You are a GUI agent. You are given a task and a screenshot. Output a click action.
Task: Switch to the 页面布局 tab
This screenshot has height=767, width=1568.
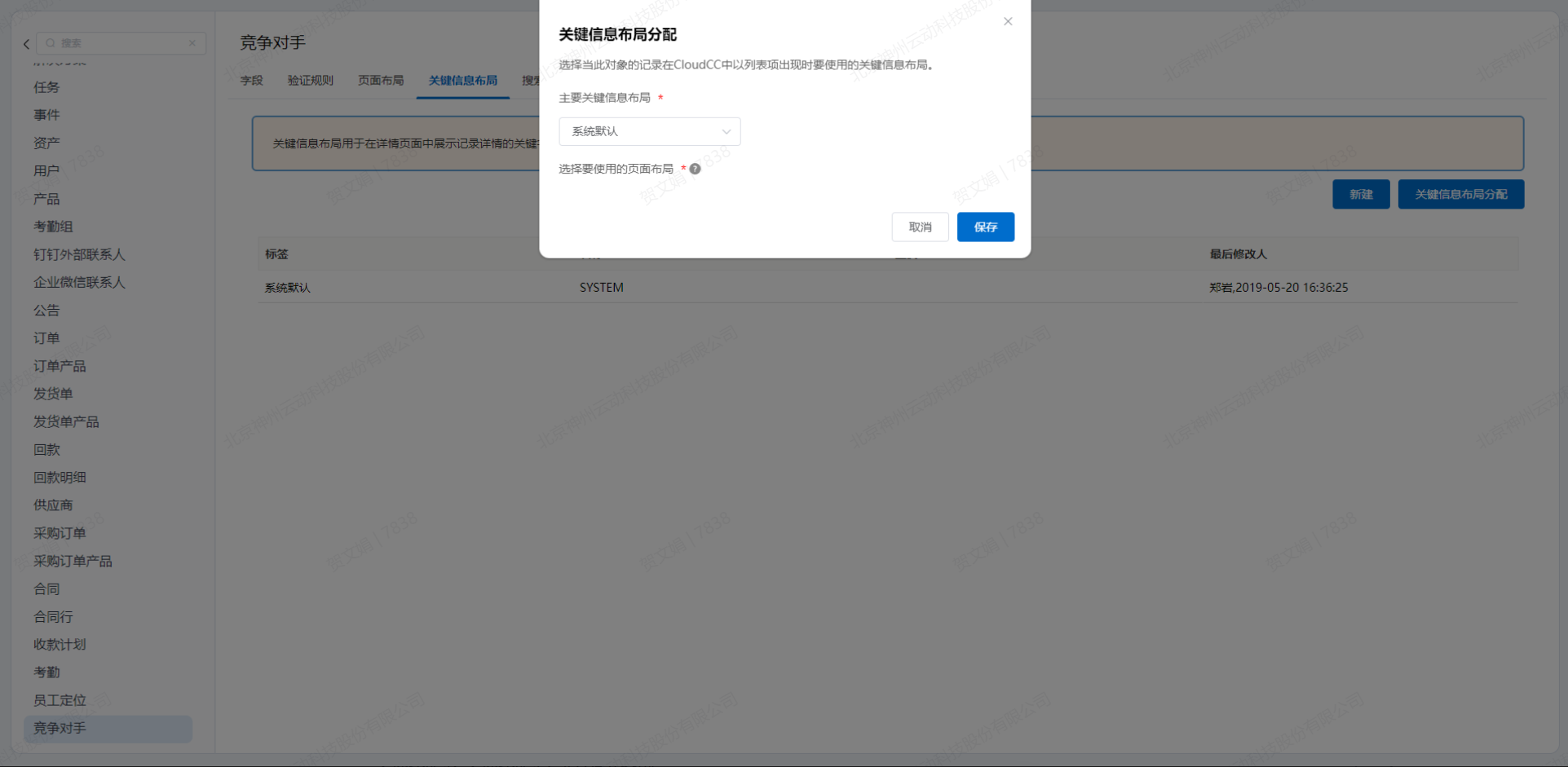coord(381,81)
